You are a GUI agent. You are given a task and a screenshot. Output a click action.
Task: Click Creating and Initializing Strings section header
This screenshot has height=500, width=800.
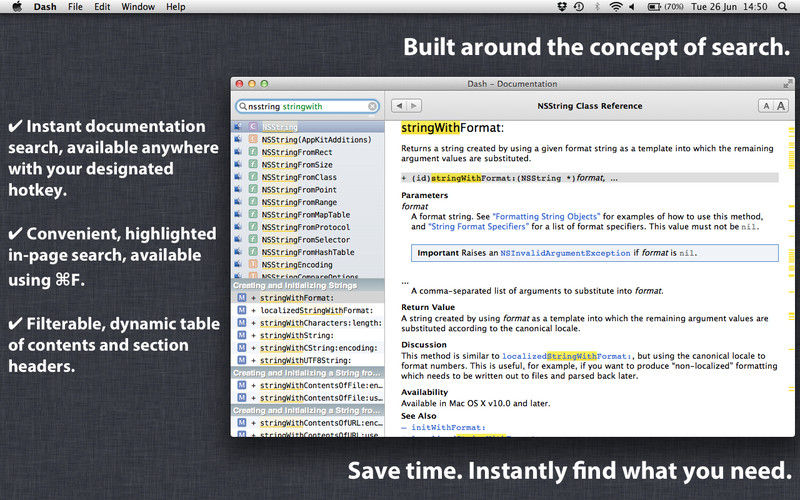(308, 285)
